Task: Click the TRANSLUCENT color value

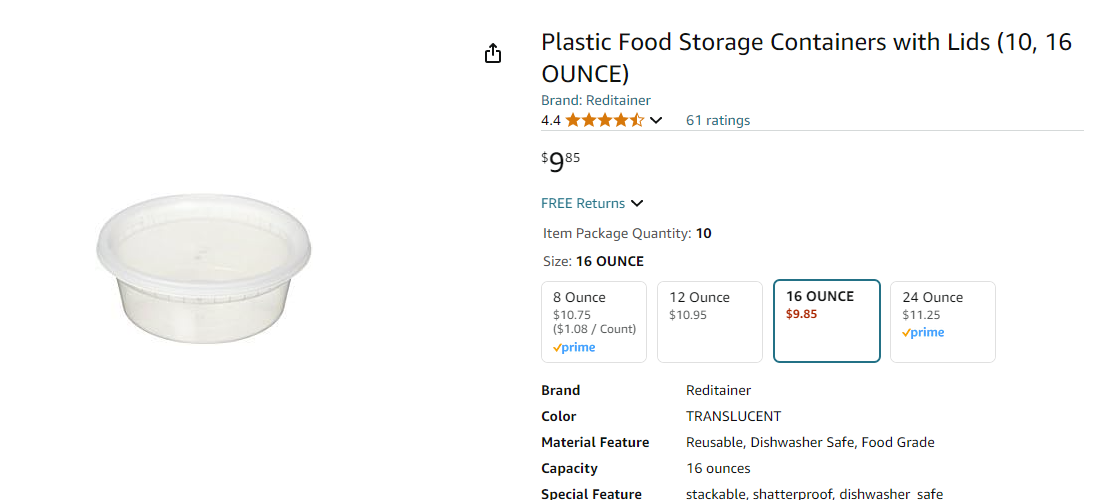Action: (733, 417)
